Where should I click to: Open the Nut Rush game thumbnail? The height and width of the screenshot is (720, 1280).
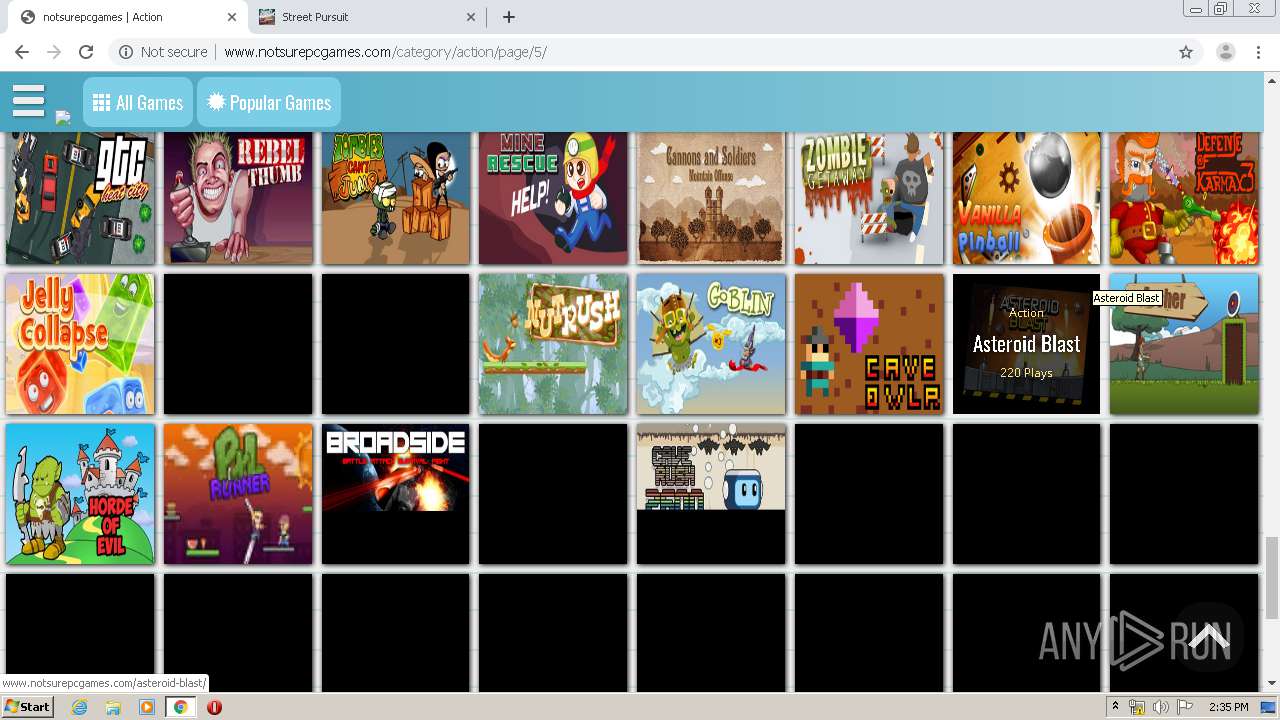pyautogui.click(x=553, y=344)
